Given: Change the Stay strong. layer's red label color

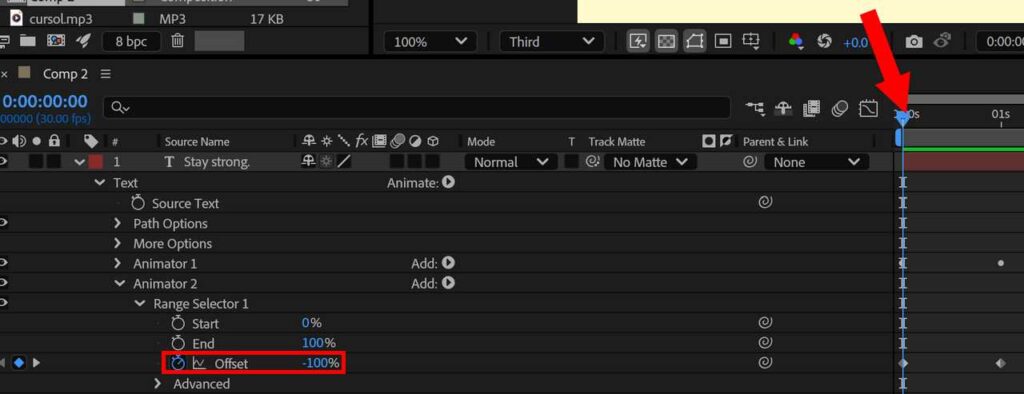Looking at the screenshot, I should [x=96, y=162].
